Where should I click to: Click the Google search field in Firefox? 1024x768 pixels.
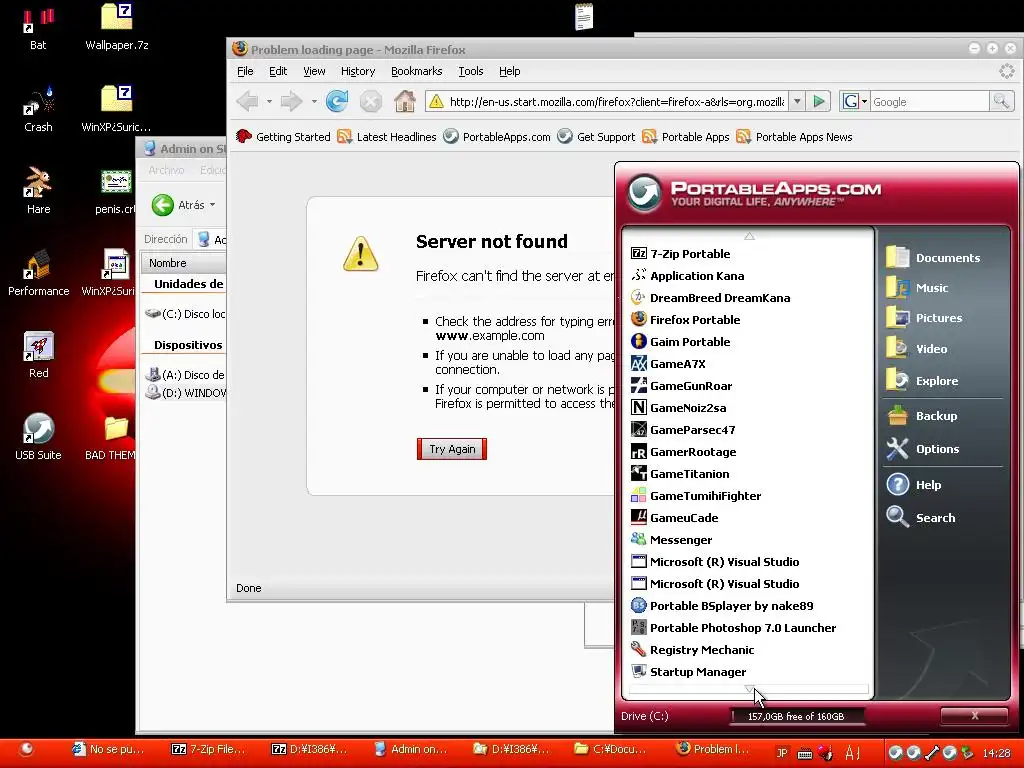929,101
